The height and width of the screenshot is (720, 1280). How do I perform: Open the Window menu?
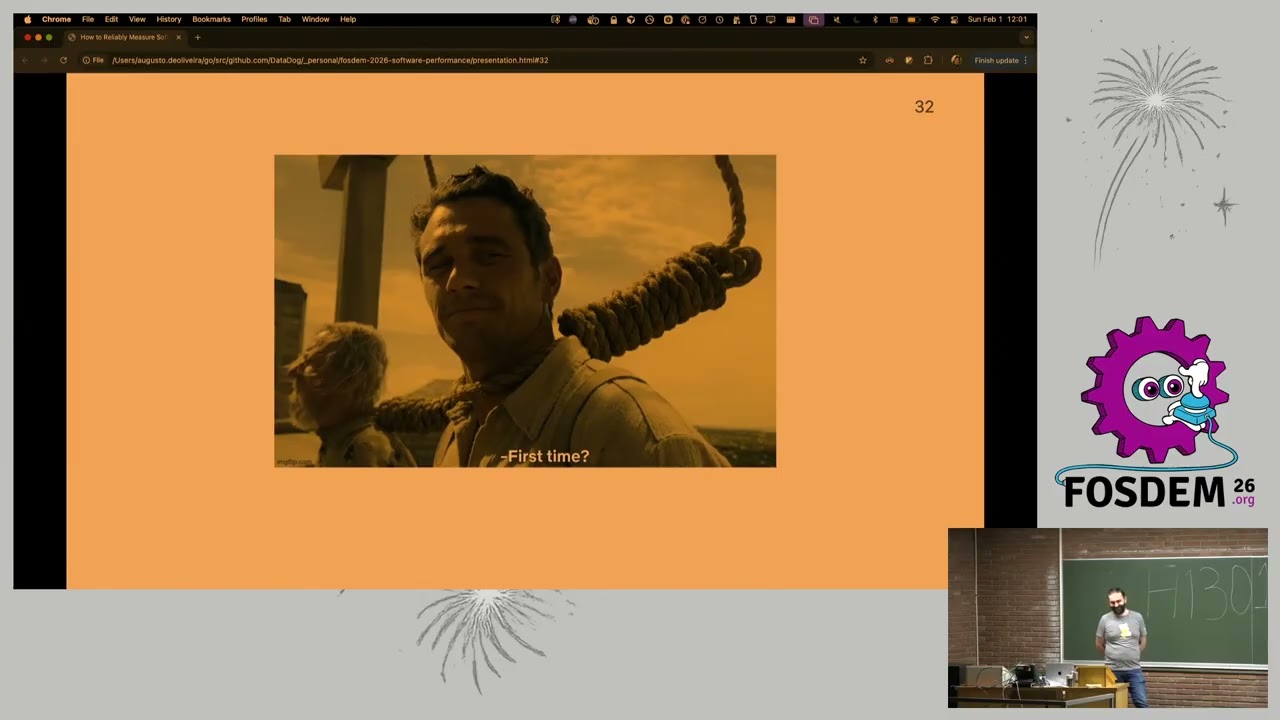pyautogui.click(x=315, y=19)
